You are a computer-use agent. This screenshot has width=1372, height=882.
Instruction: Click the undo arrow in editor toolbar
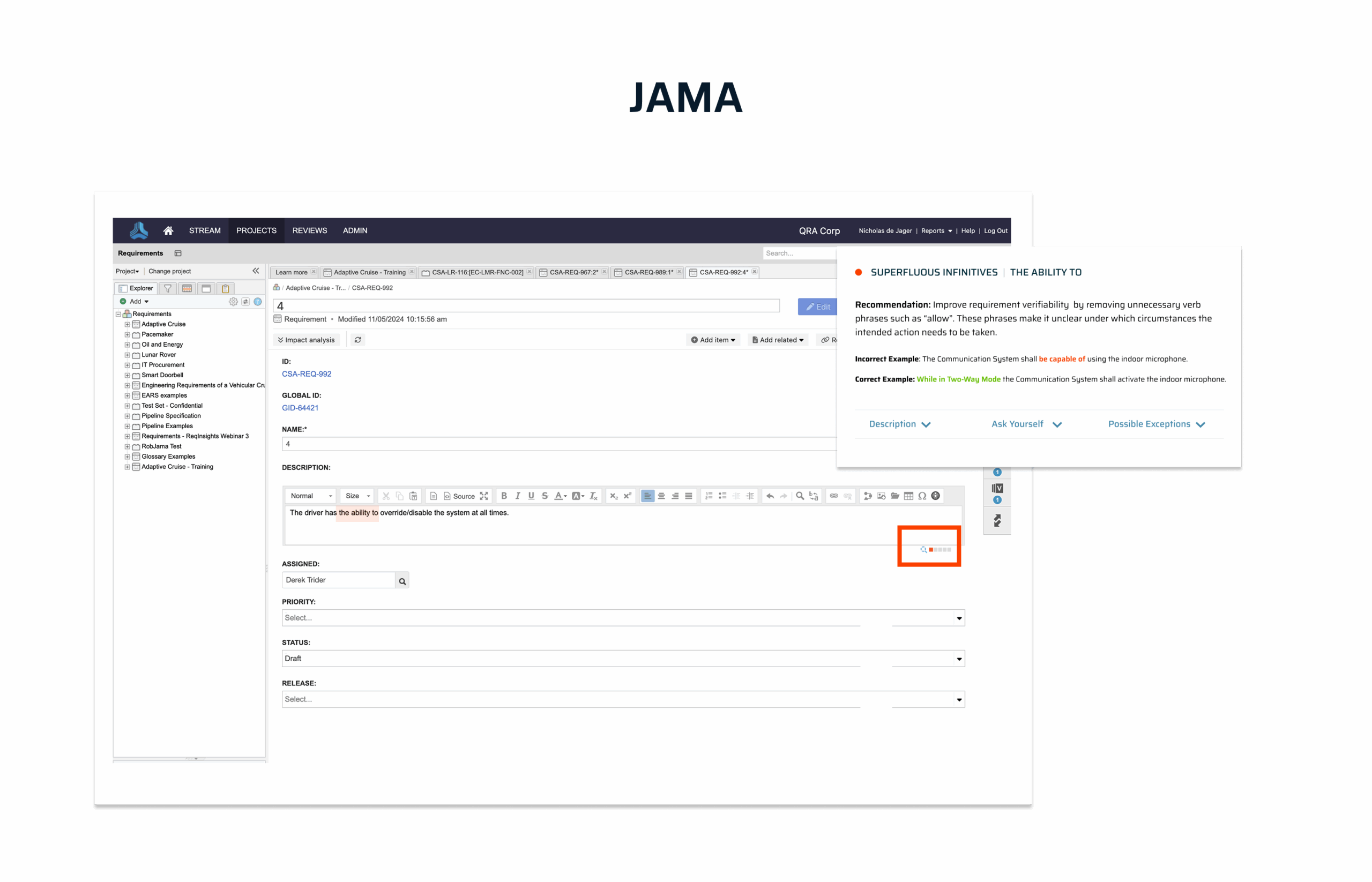770,496
